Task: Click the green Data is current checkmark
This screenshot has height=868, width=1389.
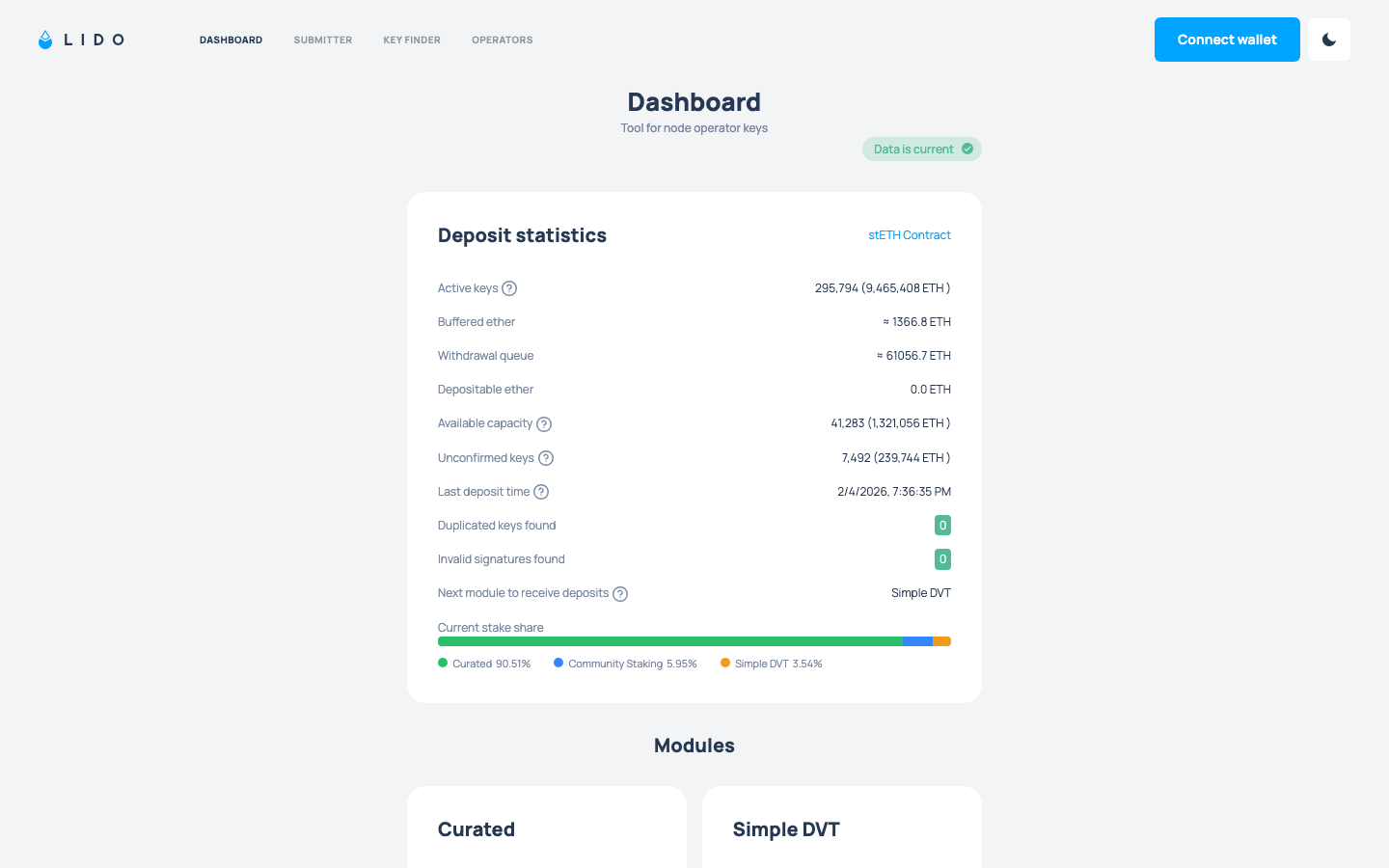Action: (x=967, y=149)
